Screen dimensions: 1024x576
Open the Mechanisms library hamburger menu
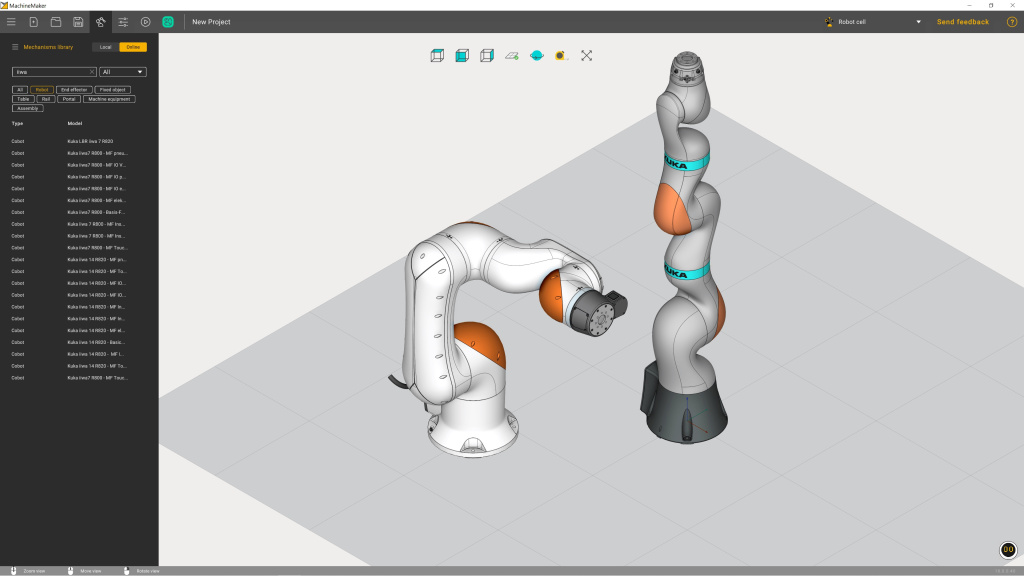click(15, 47)
